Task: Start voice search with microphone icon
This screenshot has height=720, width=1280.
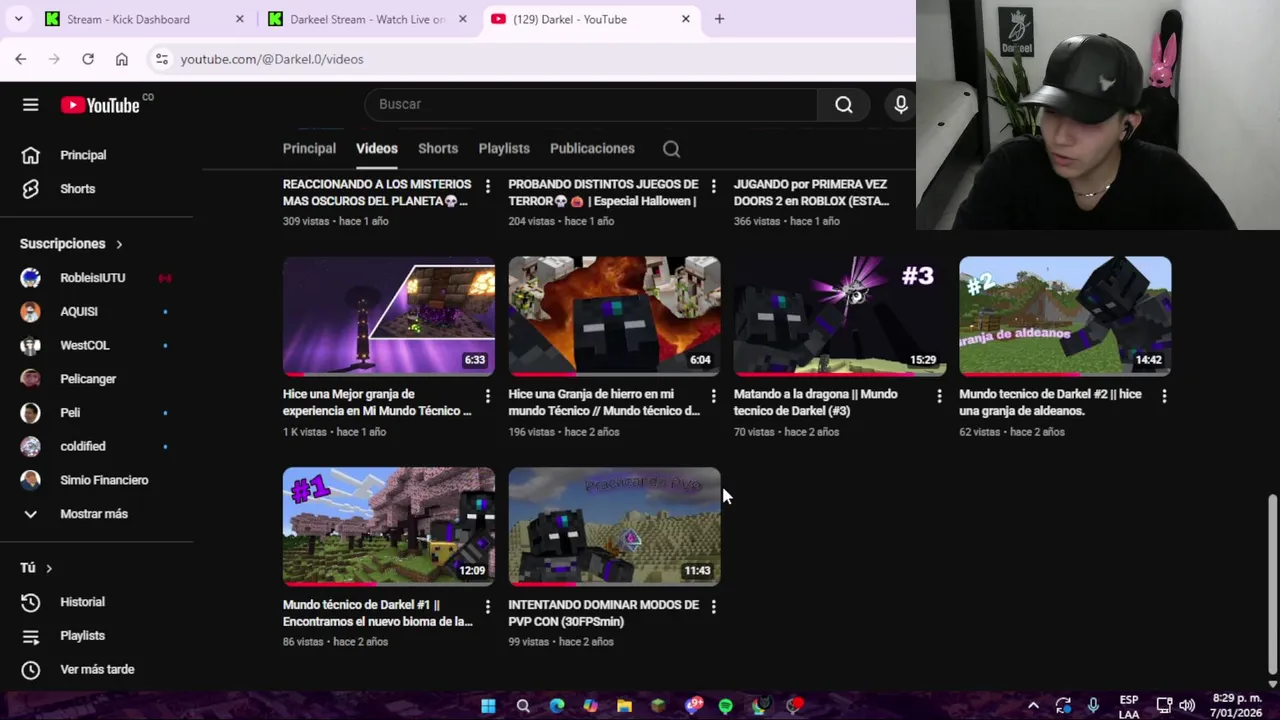Action: click(x=900, y=104)
